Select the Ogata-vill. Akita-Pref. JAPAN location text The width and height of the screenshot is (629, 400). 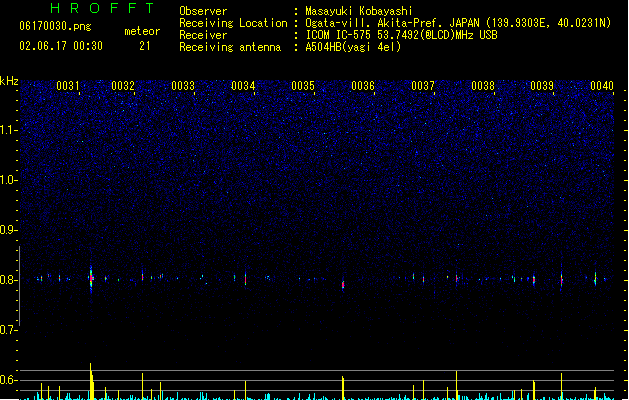(458, 23)
